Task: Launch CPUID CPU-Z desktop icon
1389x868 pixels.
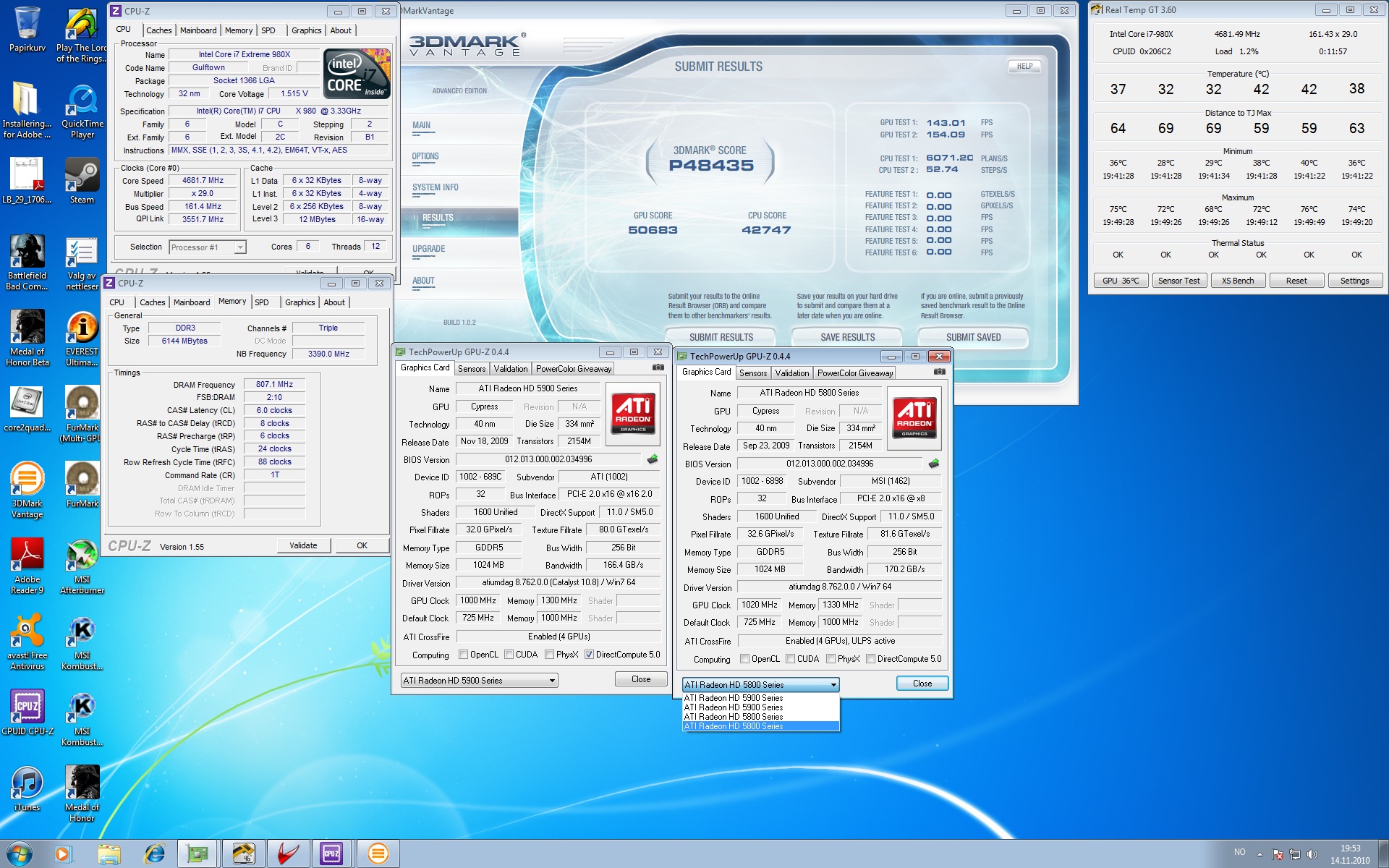Action: click(27, 712)
